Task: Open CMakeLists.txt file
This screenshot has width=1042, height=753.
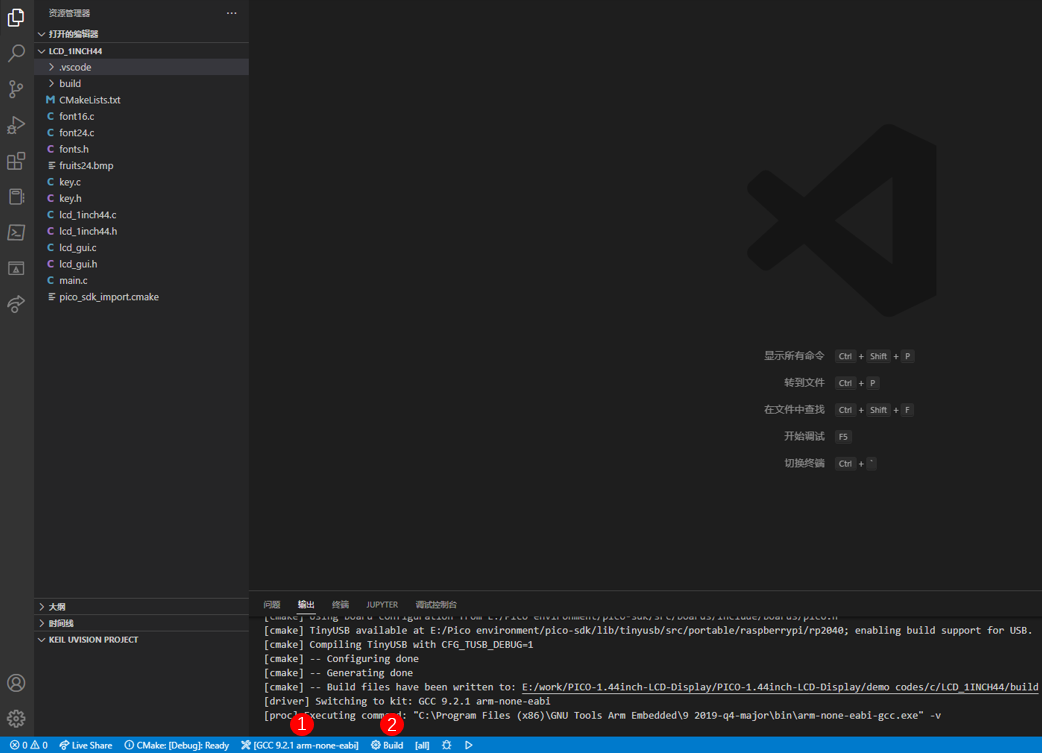Action: click(142, 100)
